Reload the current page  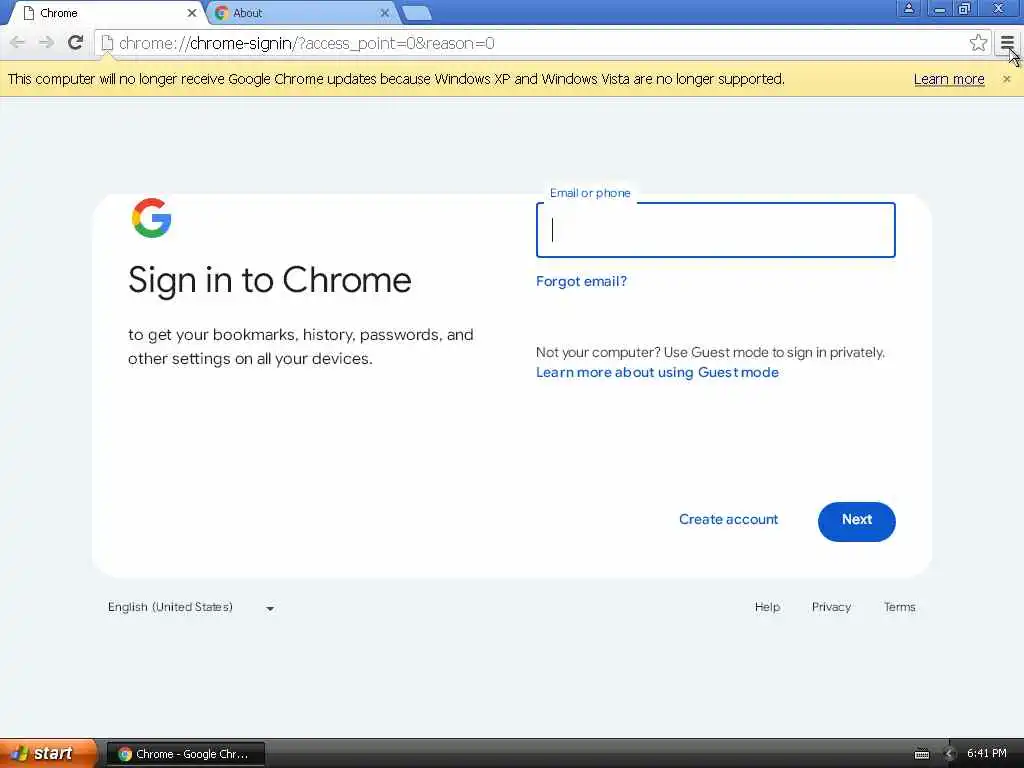click(76, 43)
